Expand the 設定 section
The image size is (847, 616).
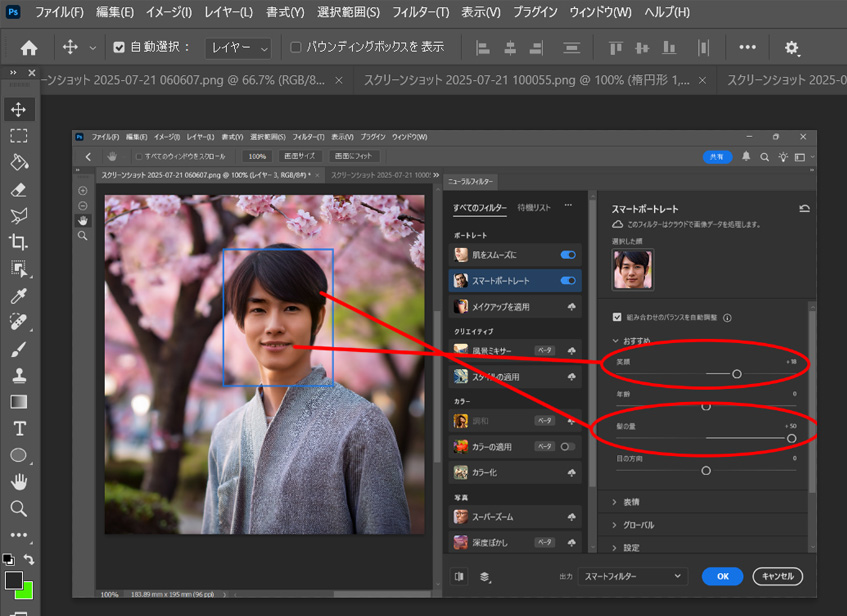(615, 548)
